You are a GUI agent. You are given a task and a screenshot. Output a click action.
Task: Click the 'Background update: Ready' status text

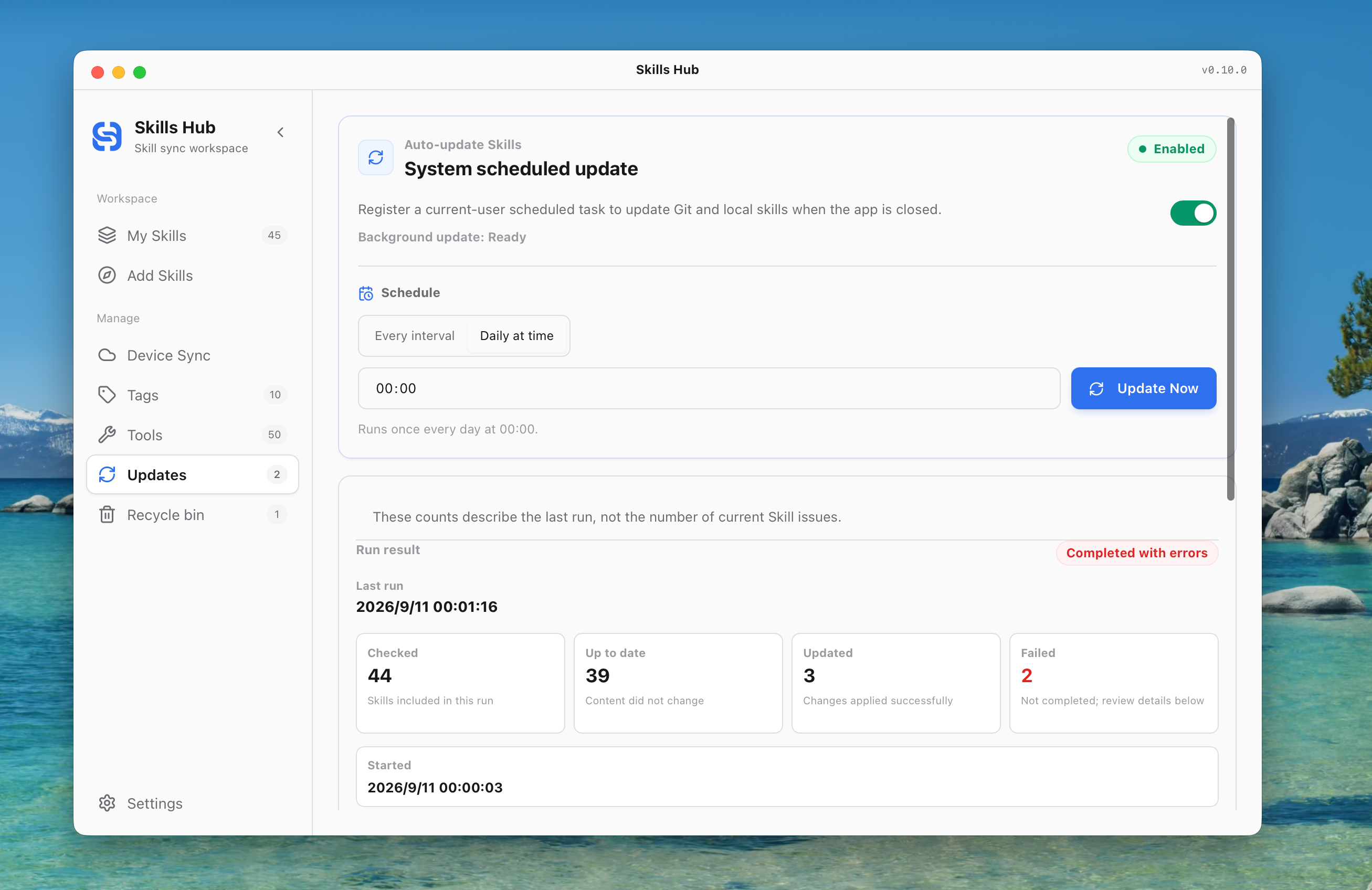coord(442,237)
